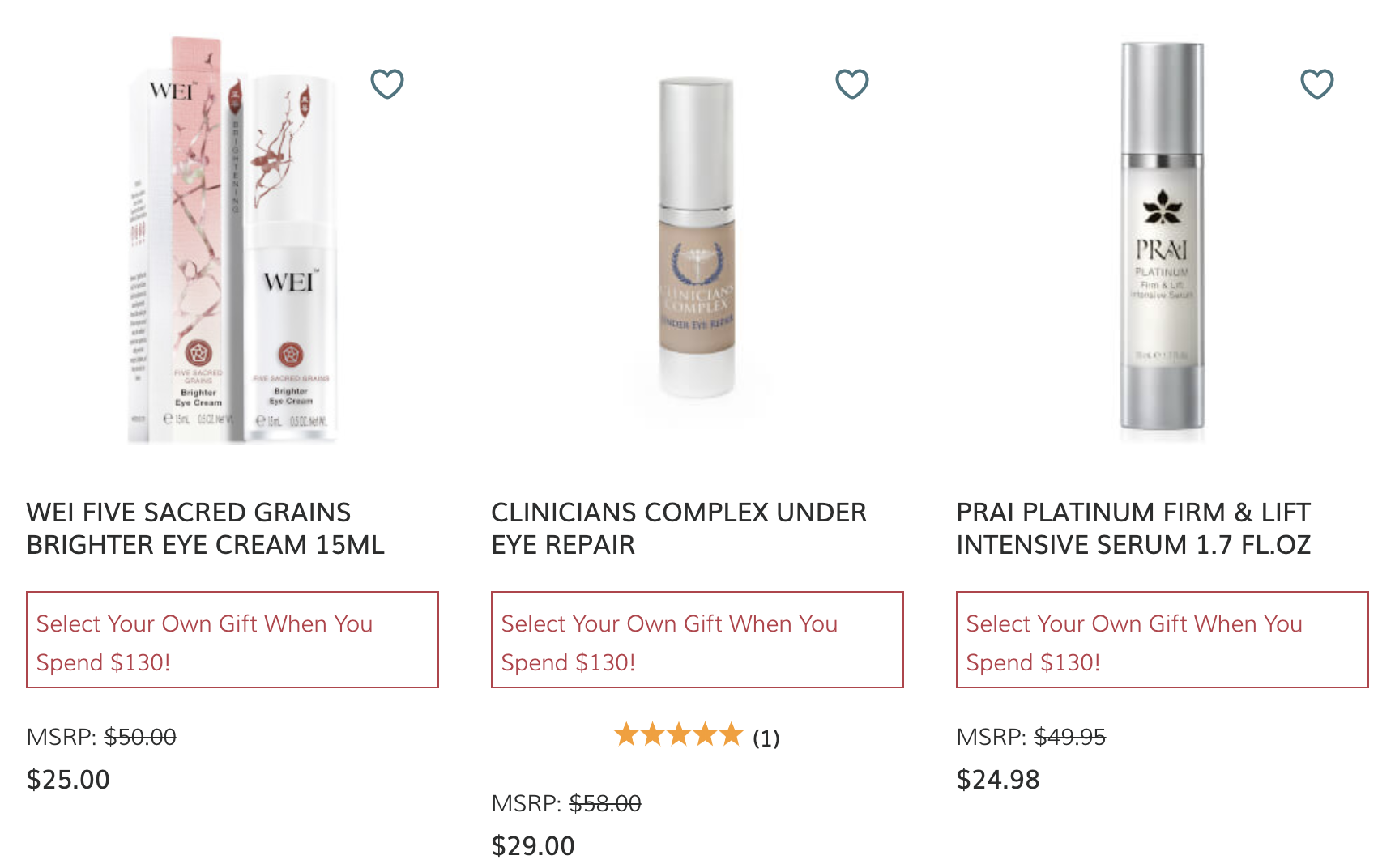Click gift offer banner under WEI eye cream
Viewport: 1395px width, 868px height.
coord(232,640)
